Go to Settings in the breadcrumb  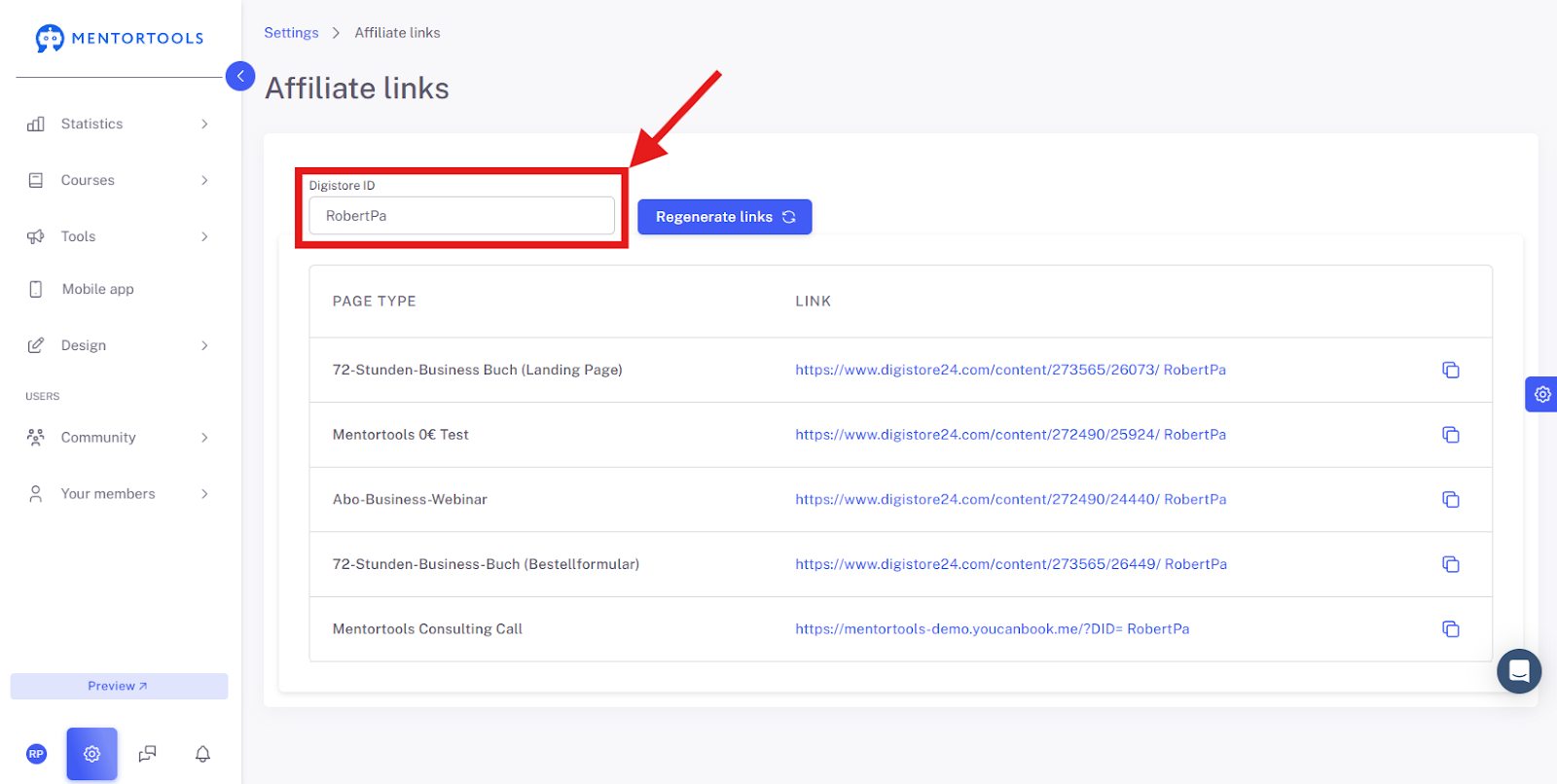point(291,32)
